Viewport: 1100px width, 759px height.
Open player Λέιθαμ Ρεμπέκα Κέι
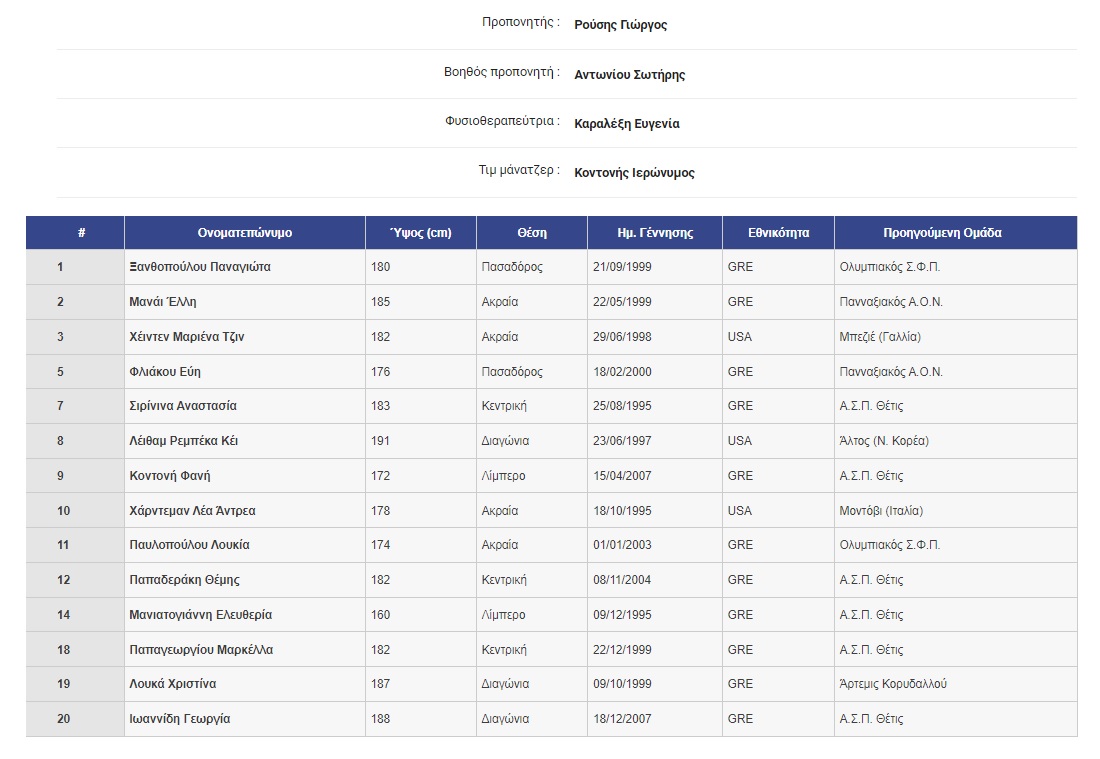184,441
